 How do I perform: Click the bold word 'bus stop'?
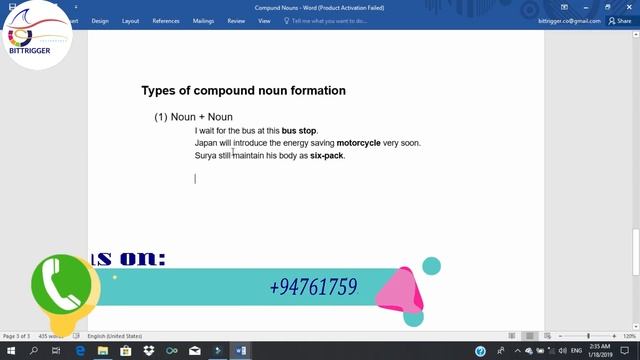tap(299, 131)
